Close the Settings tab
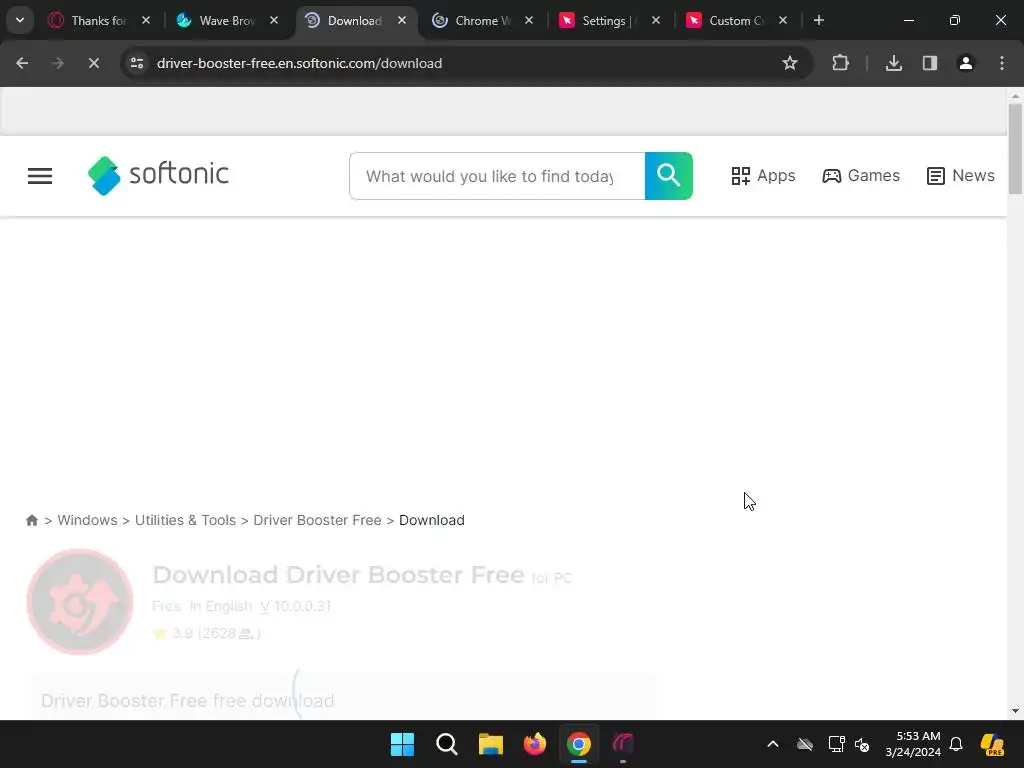This screenshot has height=768, width=1024. [656, 20]
